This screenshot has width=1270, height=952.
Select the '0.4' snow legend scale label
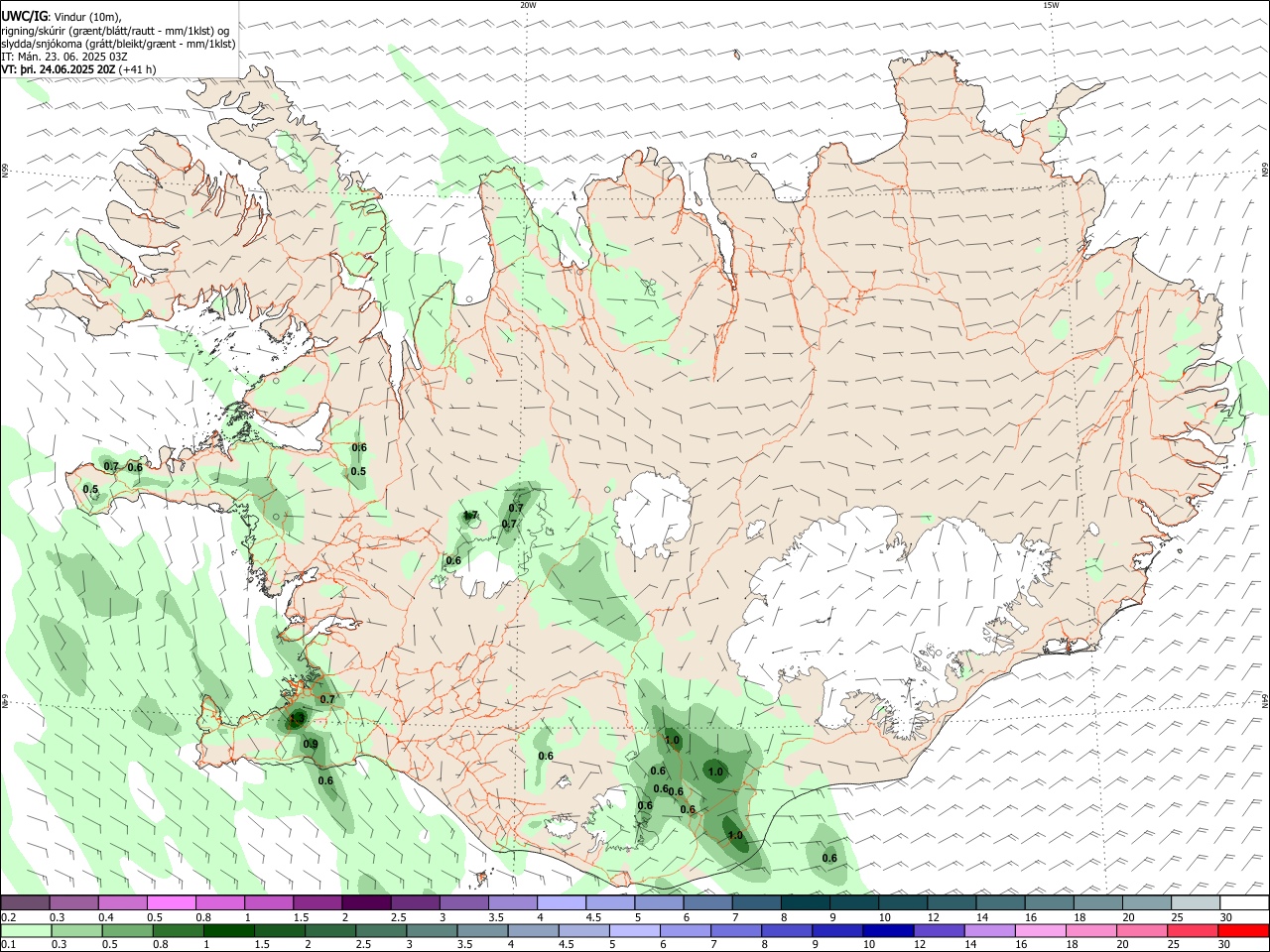pyautogui.click(x=106, y=917)
